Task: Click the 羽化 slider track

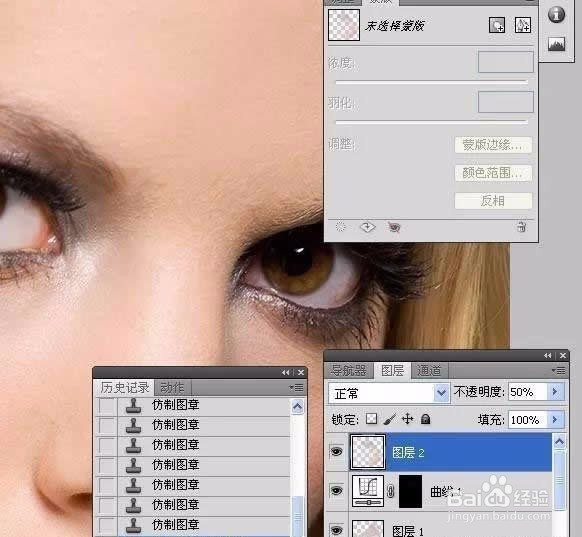Action: 431,122
